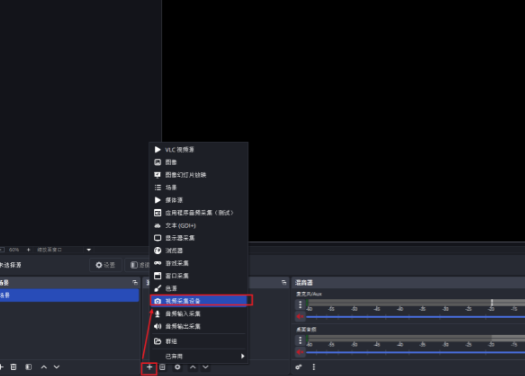Open the Desktop Audio channel options menu

pyautogui.click(x=300, y=340)
